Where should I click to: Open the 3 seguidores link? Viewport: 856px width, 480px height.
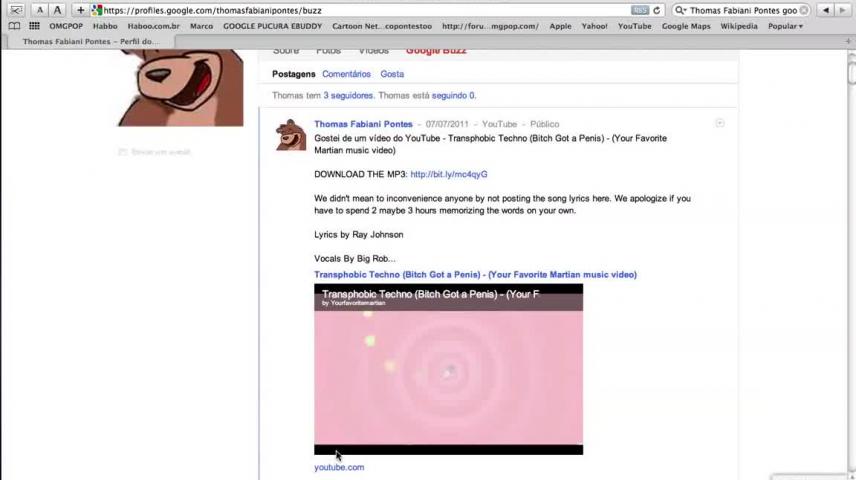[348, 96]
